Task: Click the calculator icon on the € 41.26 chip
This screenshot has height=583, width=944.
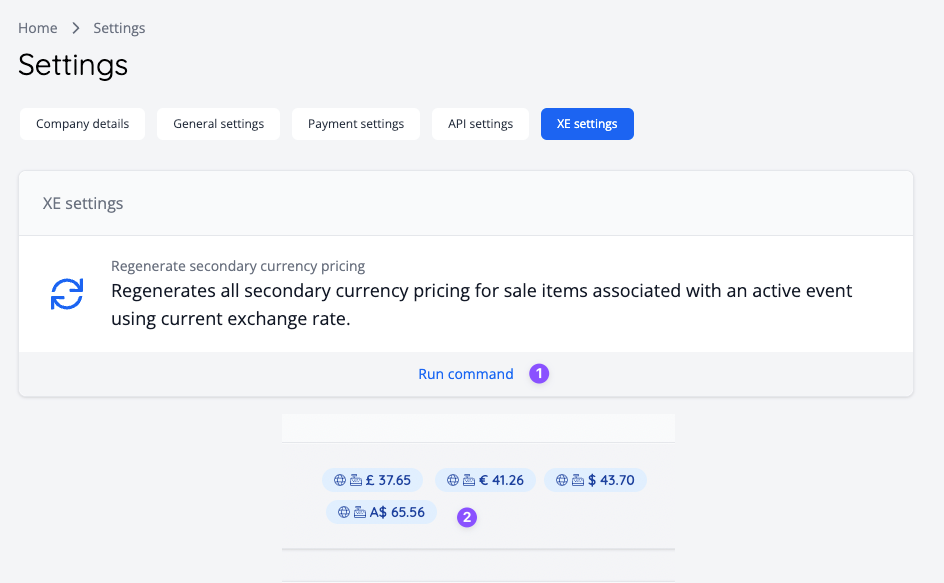Action: point(469,480)
